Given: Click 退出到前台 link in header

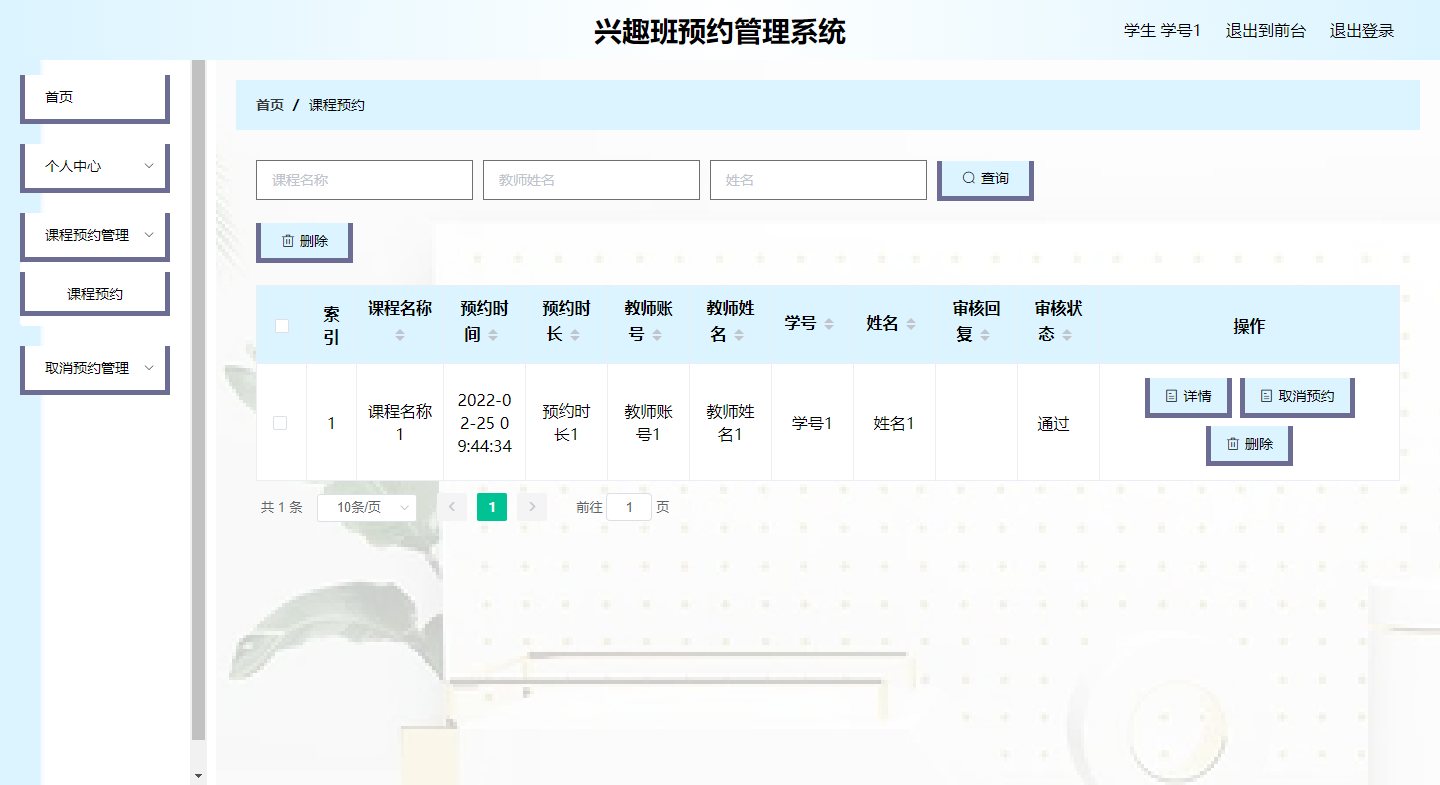Looking at the screenshot, I should pos(1265,31).
